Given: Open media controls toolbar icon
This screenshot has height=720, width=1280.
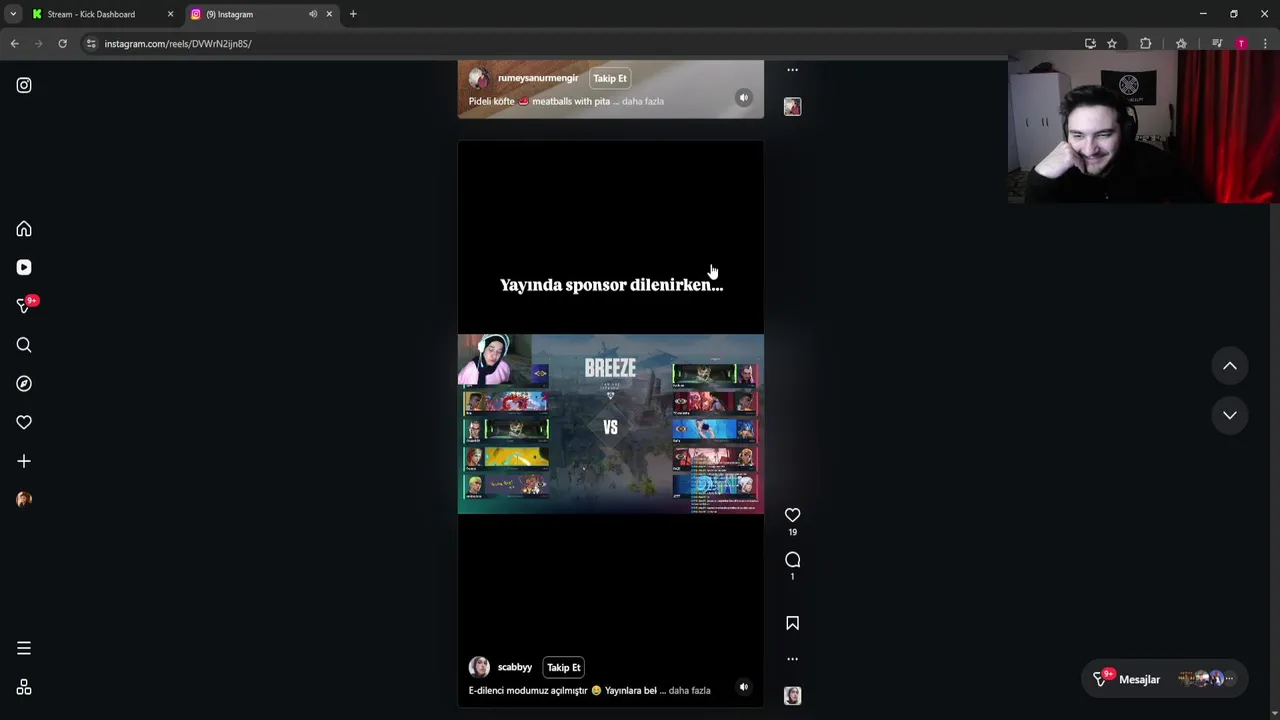Looking at the screenshot, I should pos(1217,44).
